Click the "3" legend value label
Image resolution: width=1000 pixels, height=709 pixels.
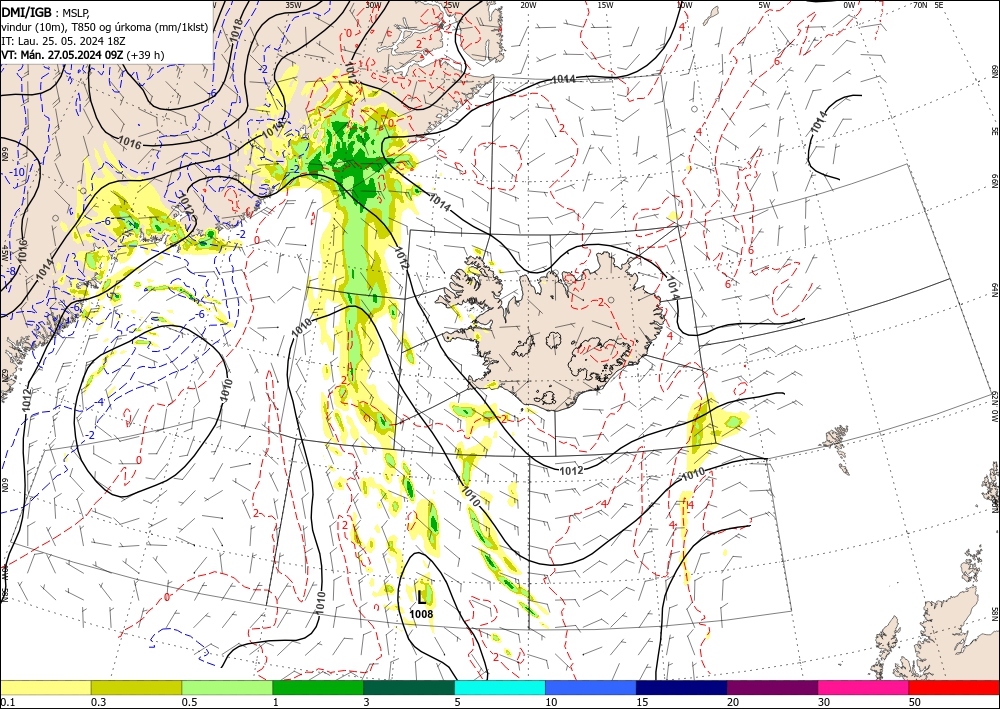coord(367,702)
